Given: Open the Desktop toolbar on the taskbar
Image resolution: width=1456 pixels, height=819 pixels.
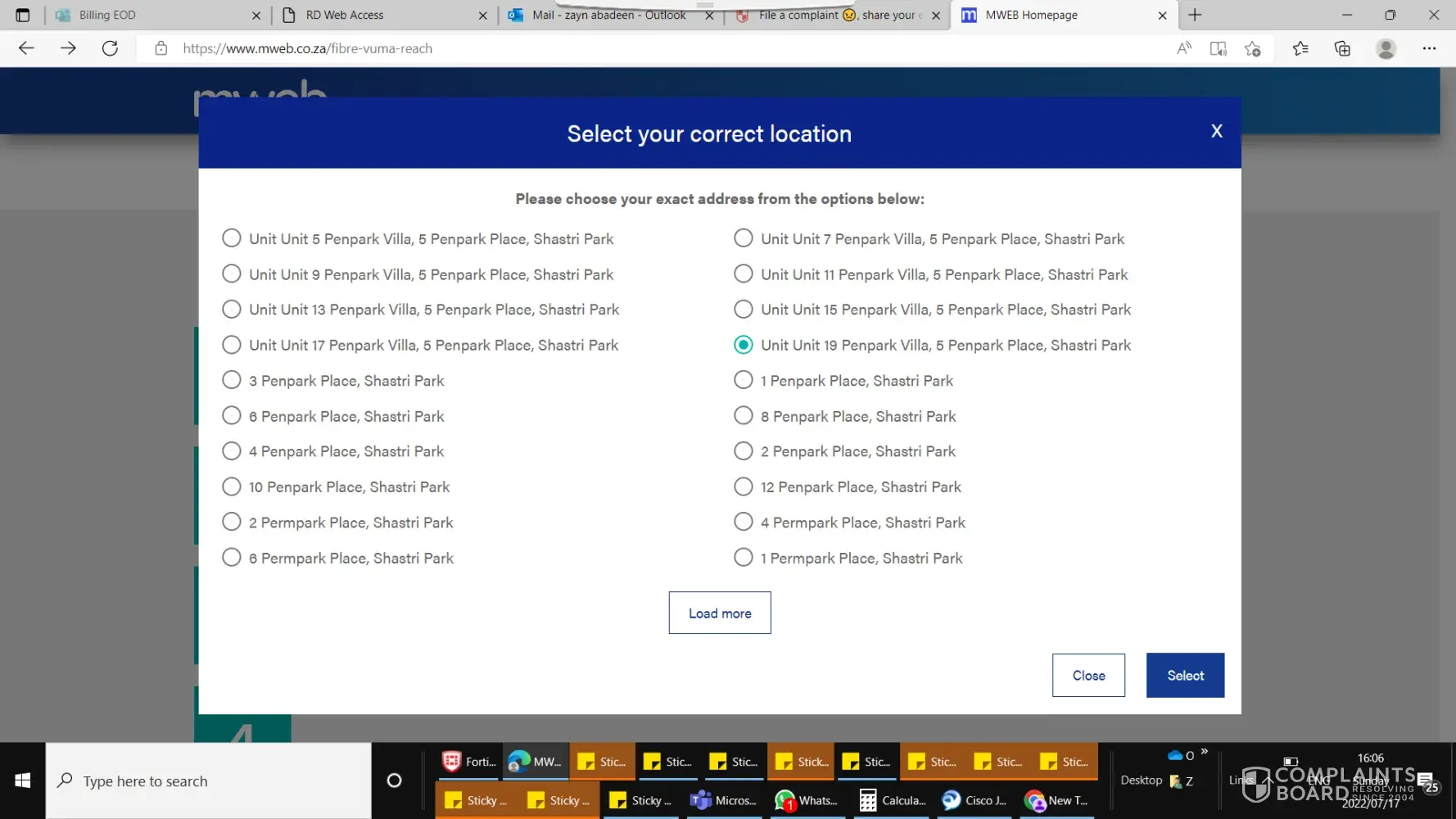Looking at the screenshot, I should (1142, 781).
